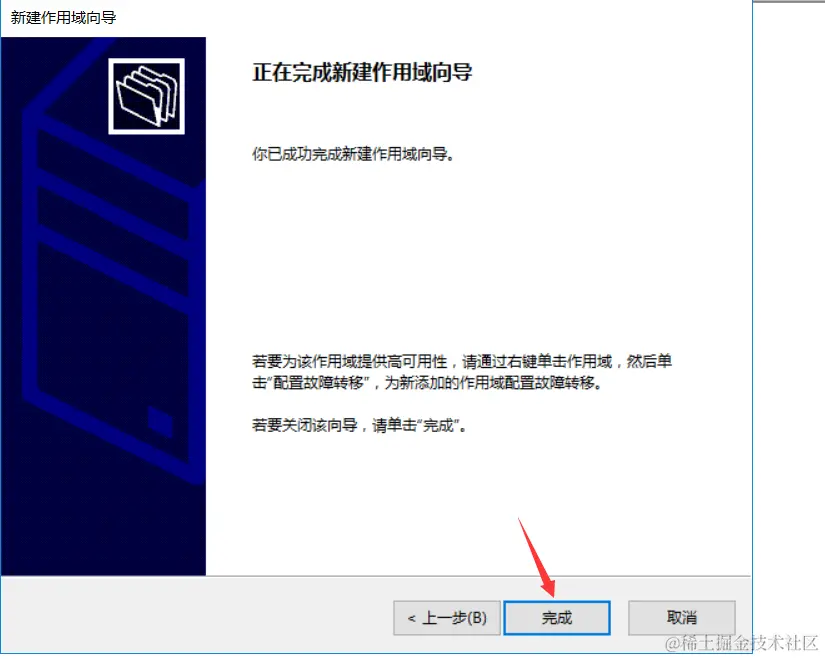
Task: Cancel the wizard with the 取消 button
Action: [681, 617]
